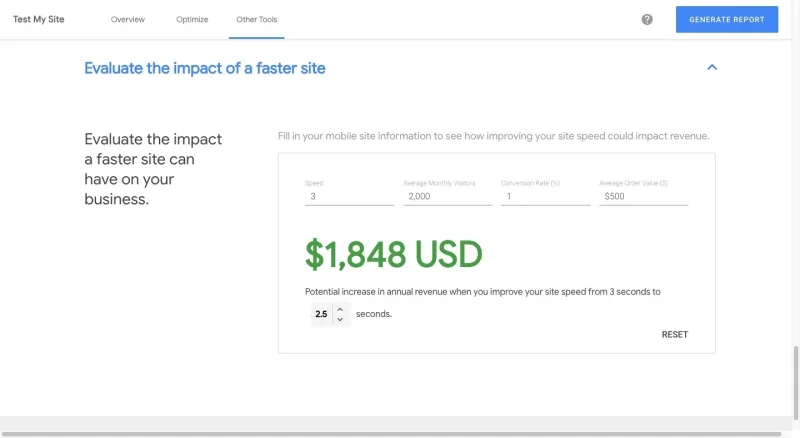Focus the Speed input field
This screenshot has height=438, width=800.
click(x=349, y=197)
